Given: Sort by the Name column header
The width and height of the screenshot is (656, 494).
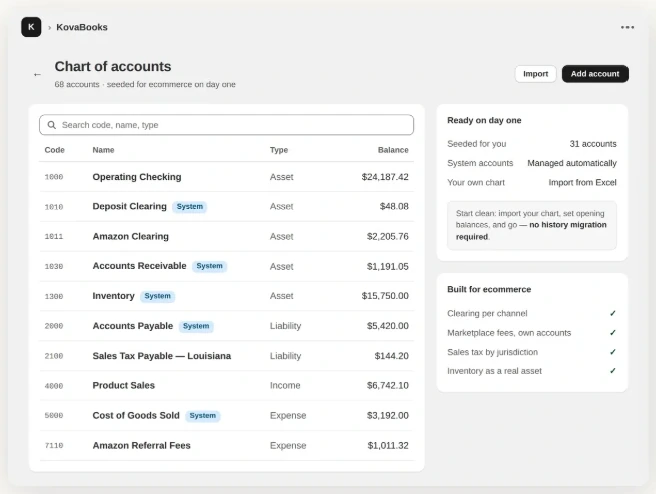Looking at the screenshot, I should coord(103,150).
